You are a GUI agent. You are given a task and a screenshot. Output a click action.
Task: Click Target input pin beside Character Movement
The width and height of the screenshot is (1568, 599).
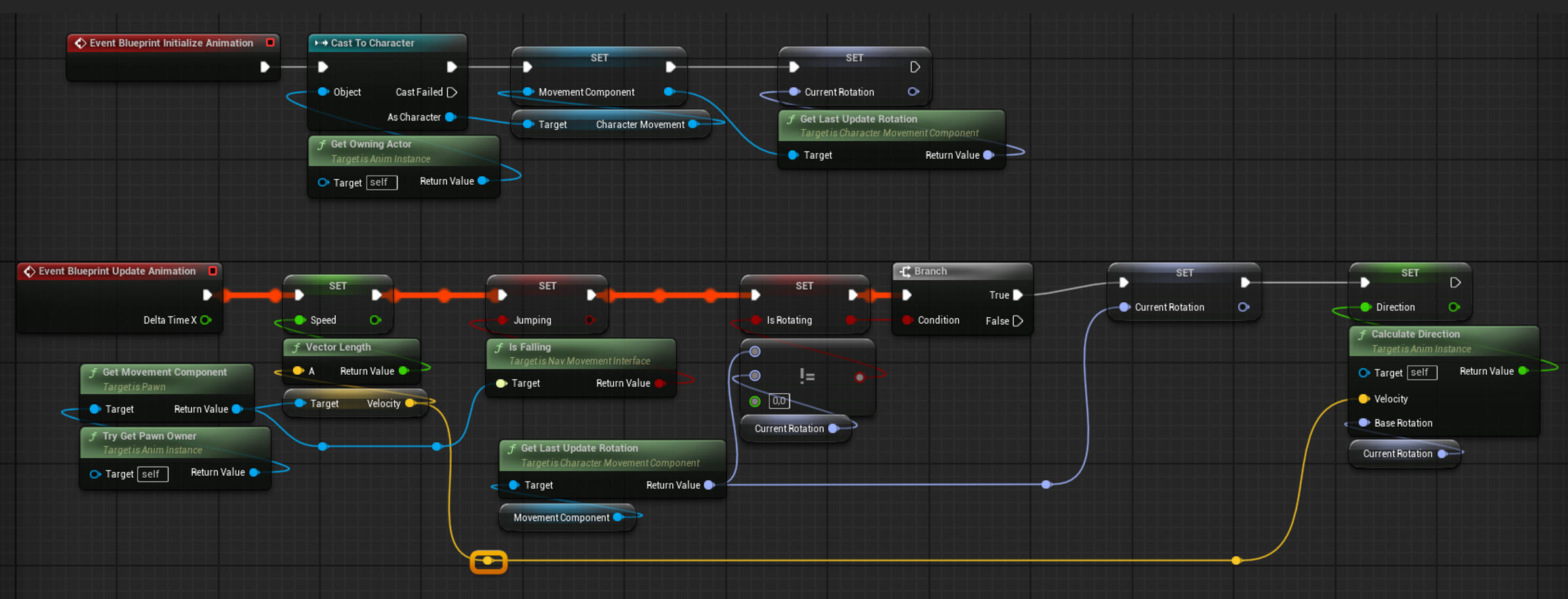528,125
